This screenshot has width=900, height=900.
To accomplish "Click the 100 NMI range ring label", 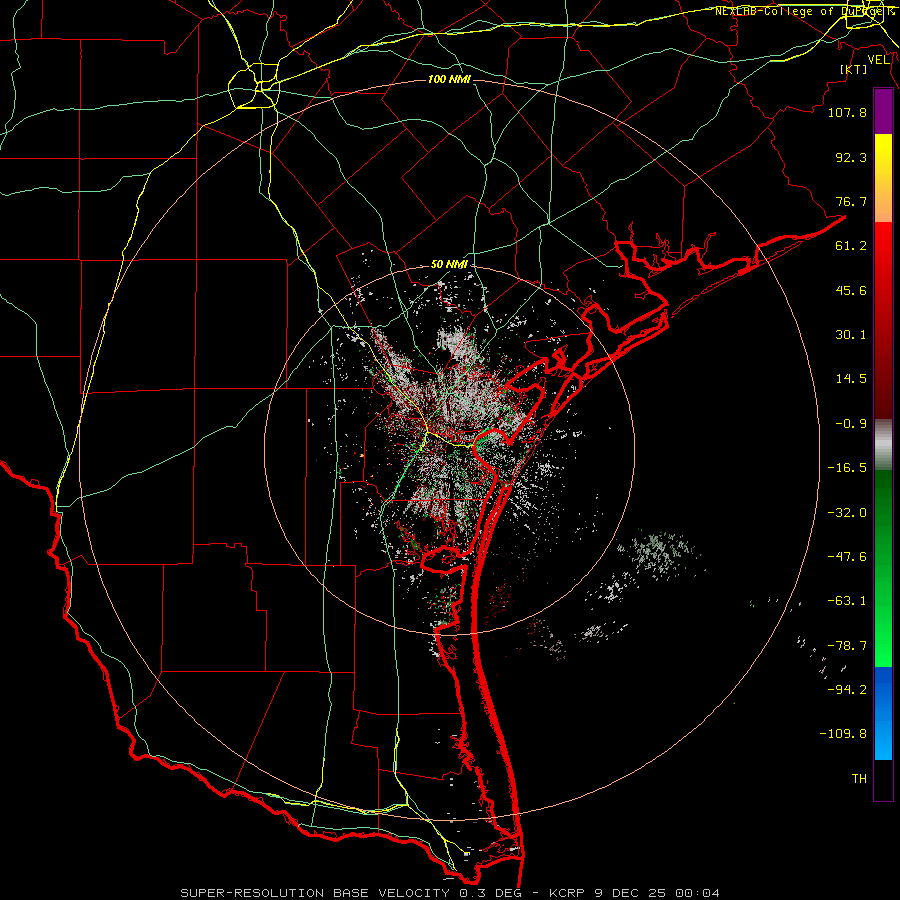I will pos(449,79).
